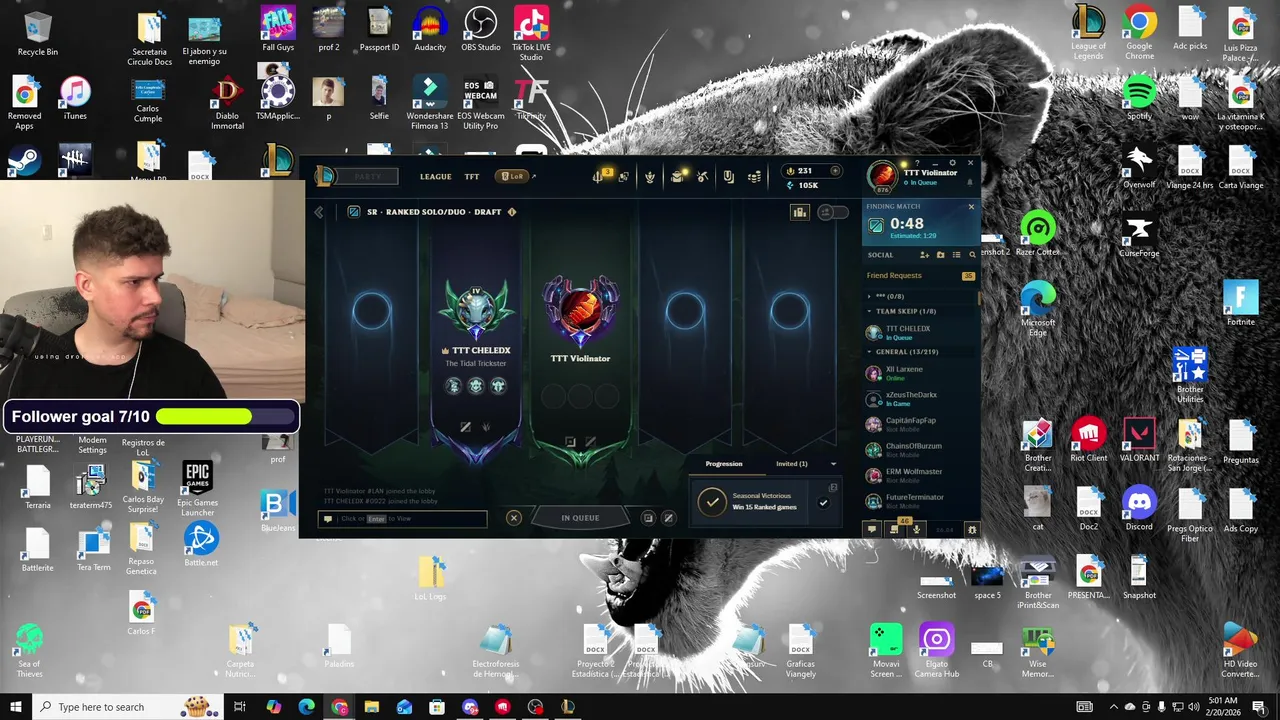Screen dimensions: 1280x720
Task: Open TTT Violinator's summoner profile icon
Action: (882, 176)
